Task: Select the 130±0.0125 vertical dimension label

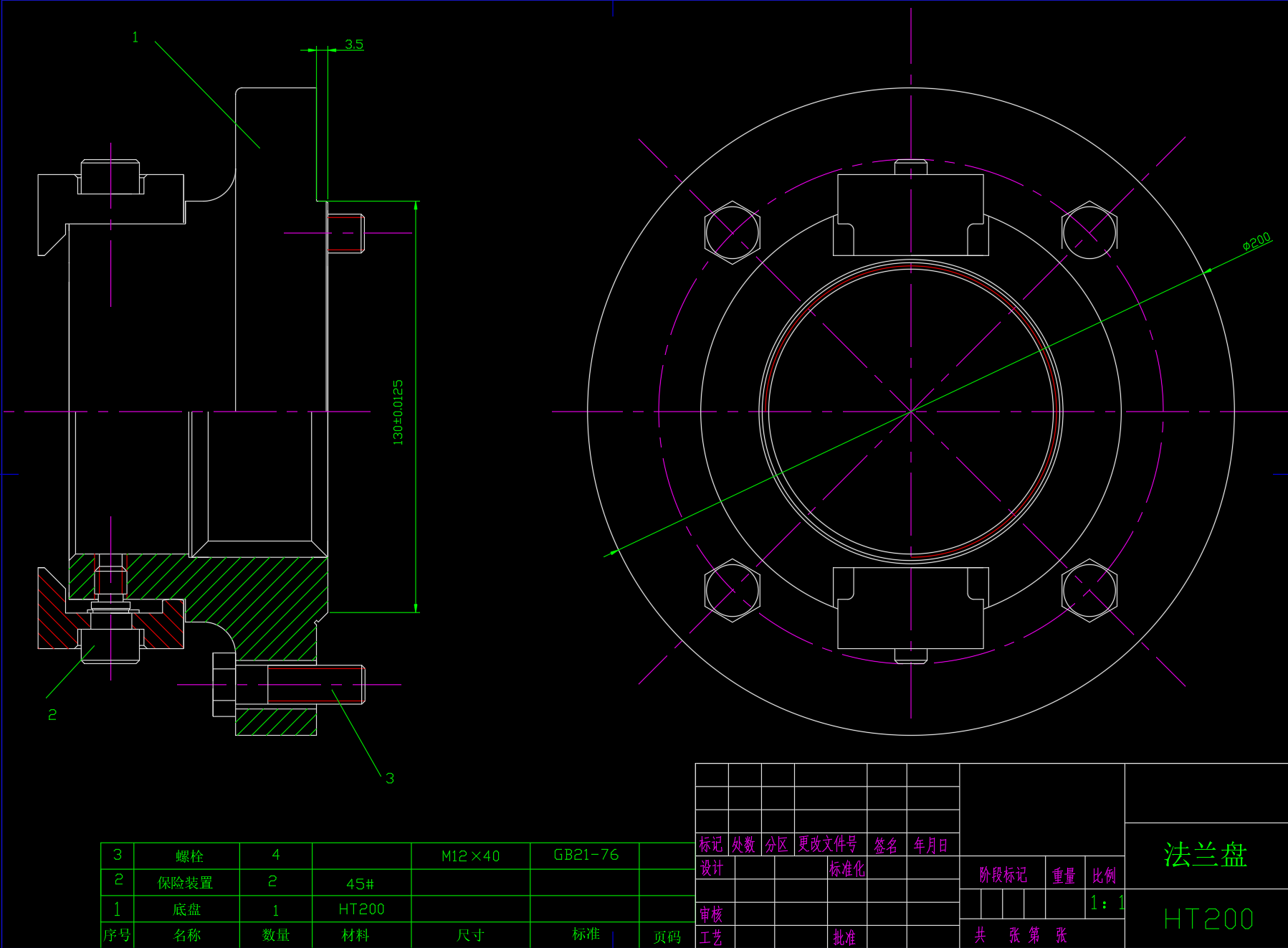Action: [x=399, y=412]
